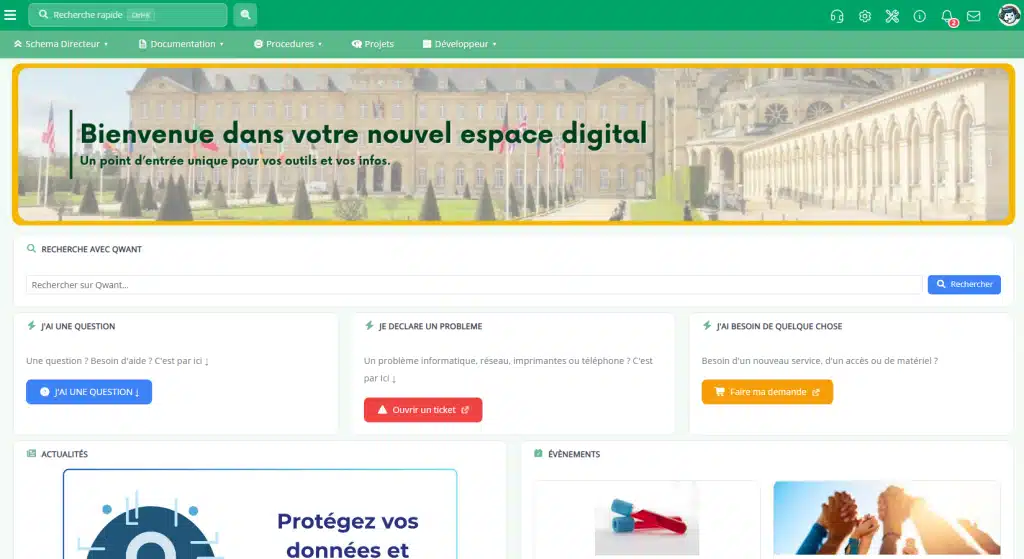Click the Qwant search magnifier icon
The width and height of the screenshot is (1024, 559).
pyautogui.click(x=31, y=249)
